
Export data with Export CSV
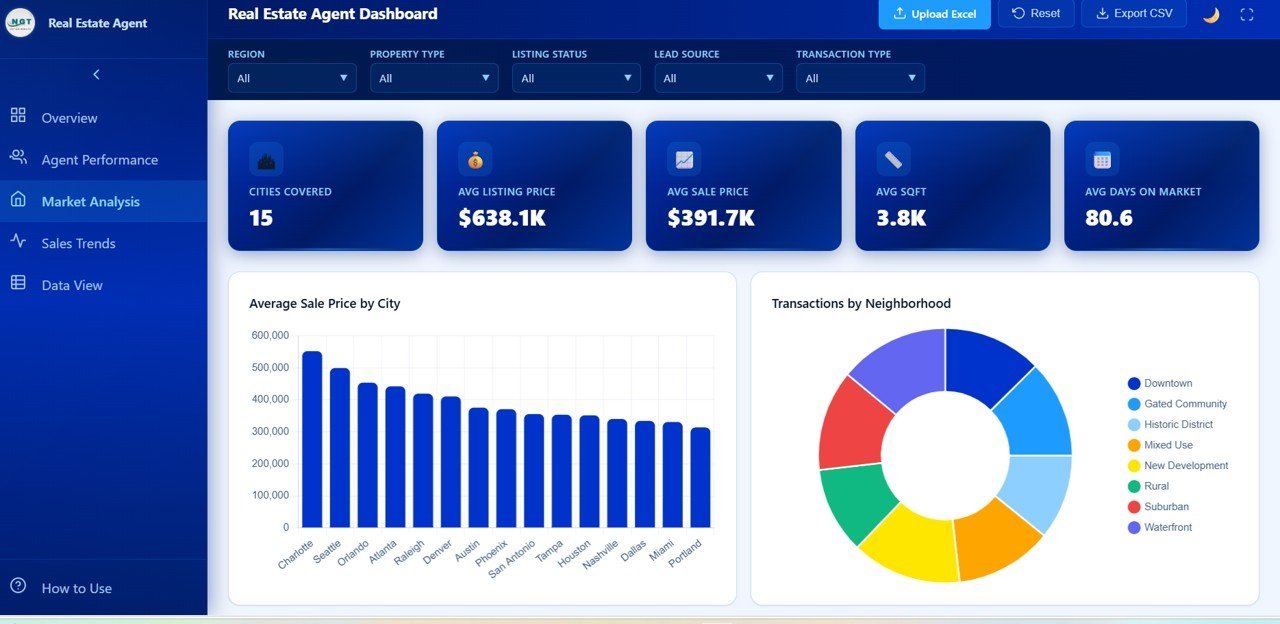pos(1133,14)
